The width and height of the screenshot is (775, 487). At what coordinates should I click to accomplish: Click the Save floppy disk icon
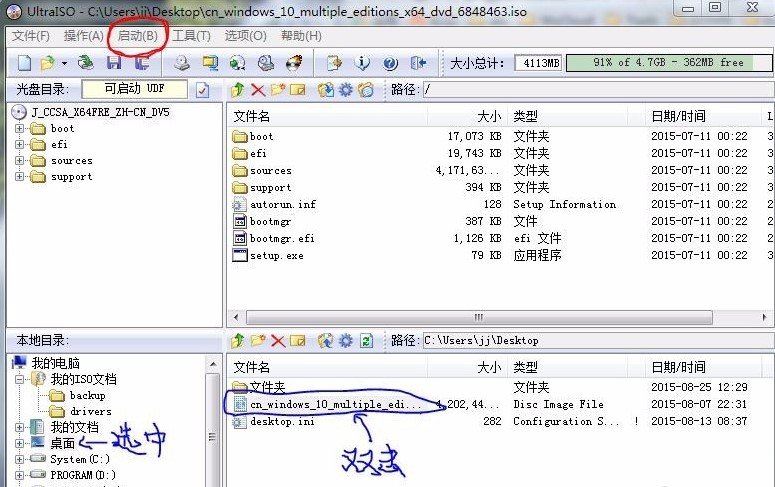pos(114,62)
